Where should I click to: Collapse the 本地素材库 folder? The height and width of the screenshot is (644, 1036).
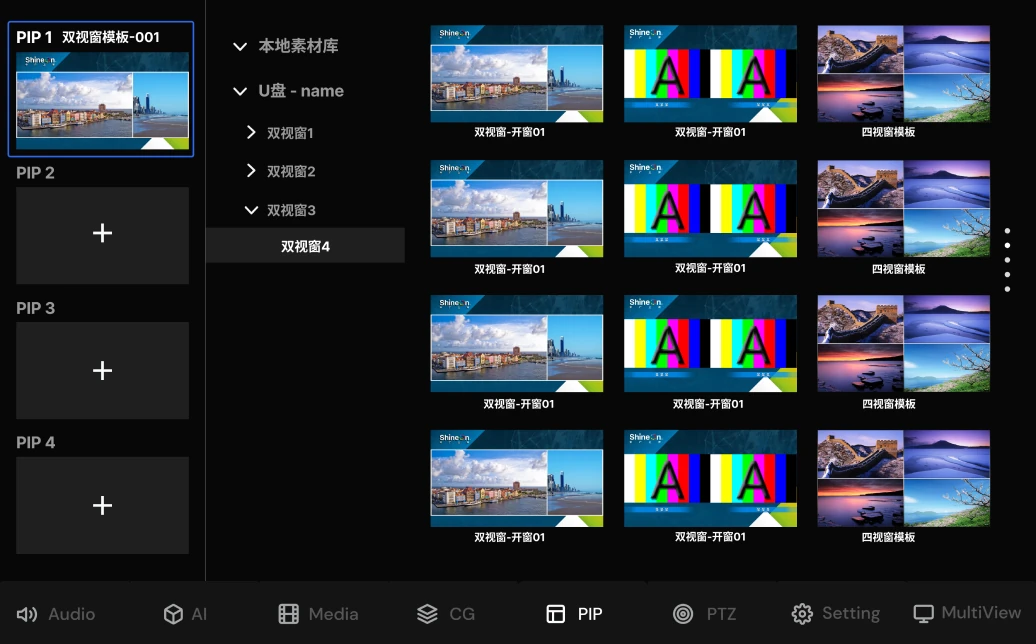click(240, 46)
